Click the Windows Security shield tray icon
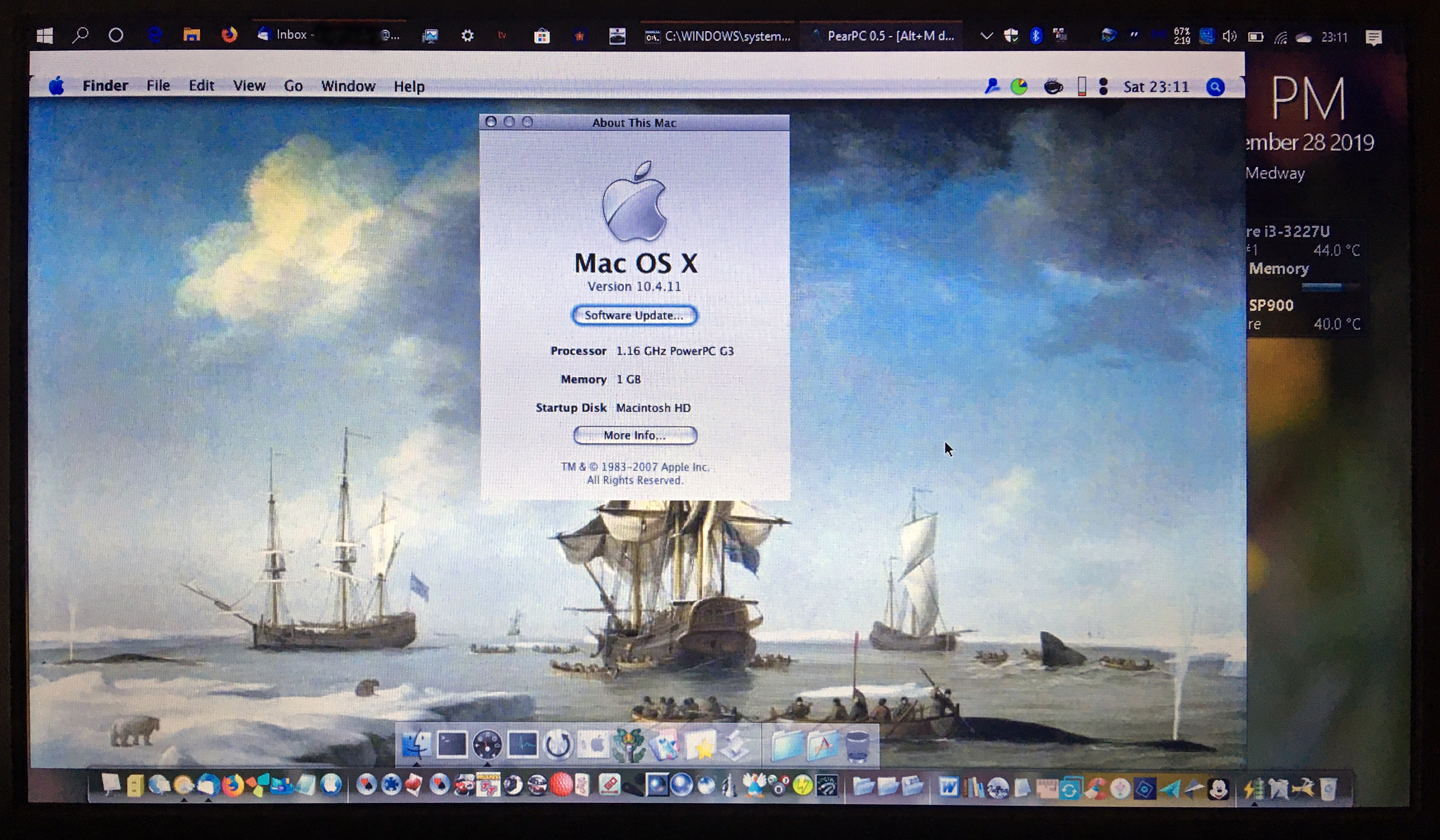This screenshot has height=840, width=1440. click(1011, 36)
